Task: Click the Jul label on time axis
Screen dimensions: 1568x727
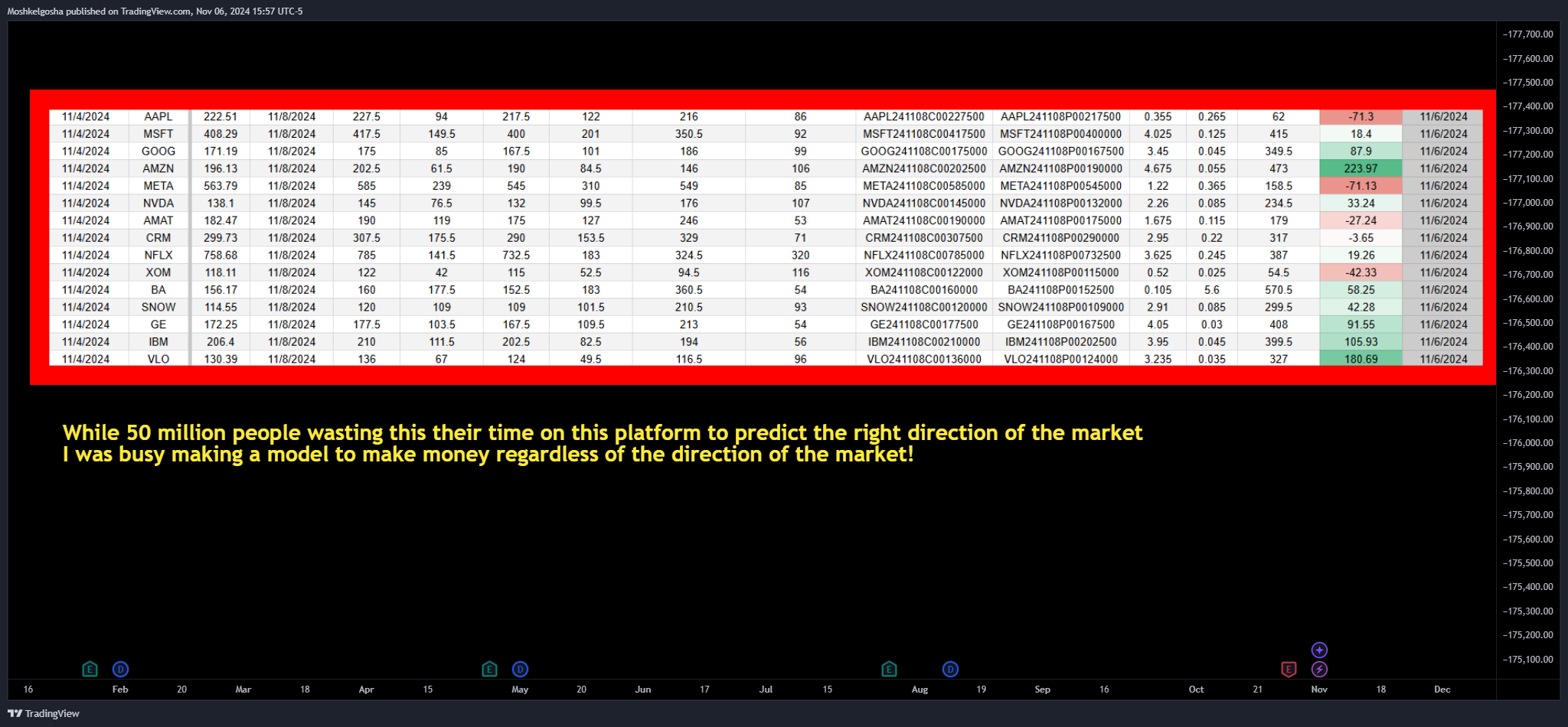Action: (x=766, y=690)
